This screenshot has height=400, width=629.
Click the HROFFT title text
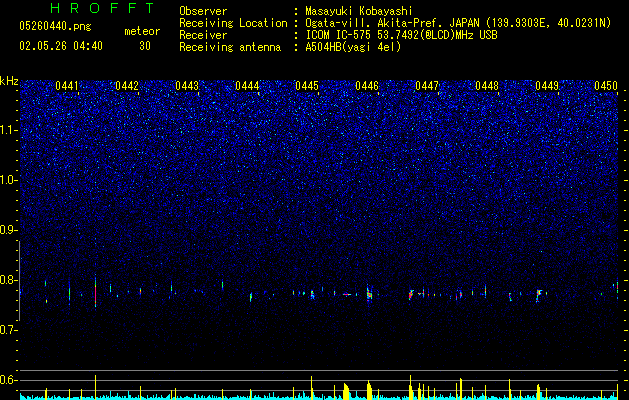click(x=102, y=8)
